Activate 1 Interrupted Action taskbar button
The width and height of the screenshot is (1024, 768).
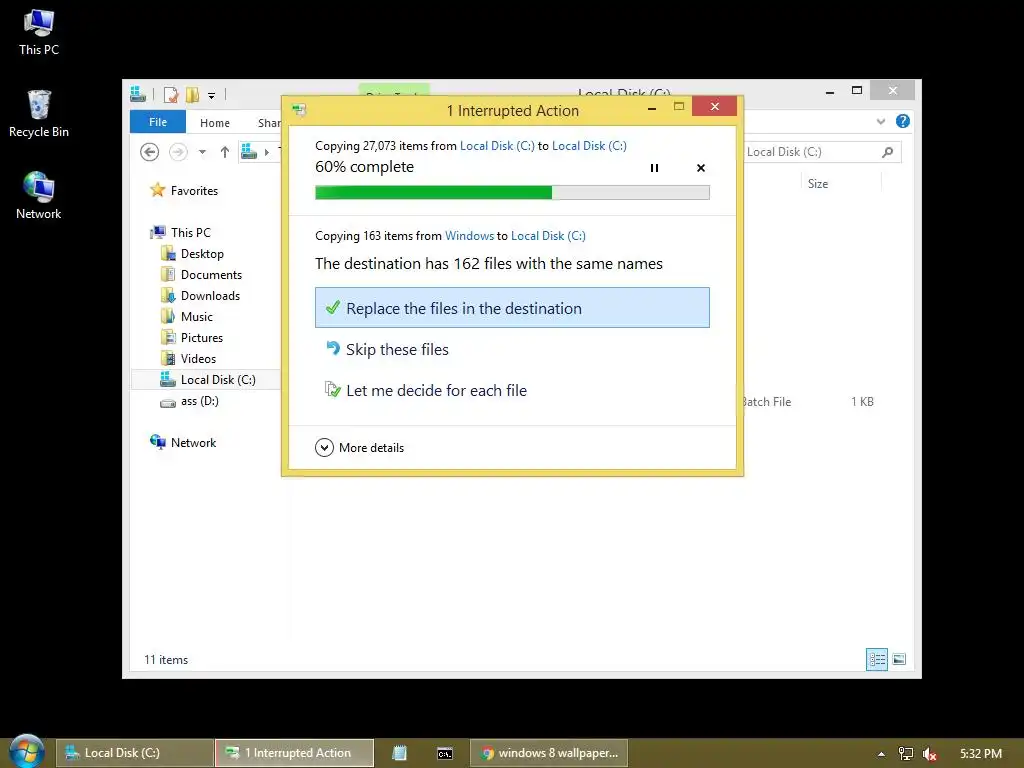tap(295, 753)
